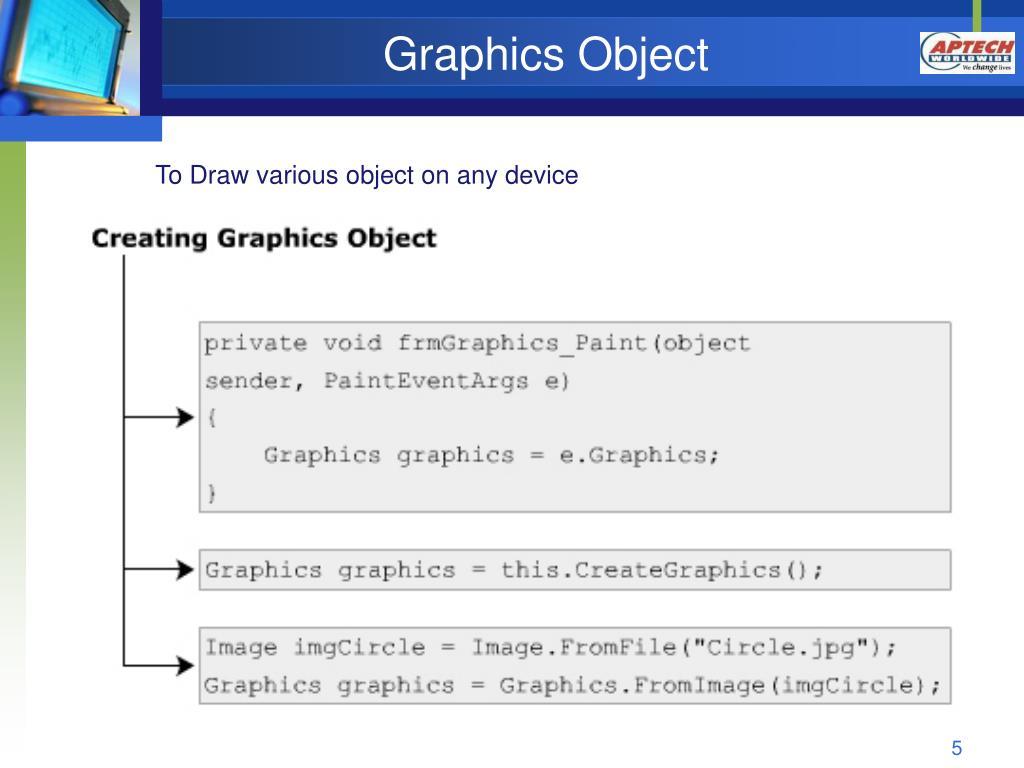Screen dimensions: 1024x768
Task: Click the line "Graphics graphics = Graphics.FromImage(imgCircle);"
Action: (572, 685)
